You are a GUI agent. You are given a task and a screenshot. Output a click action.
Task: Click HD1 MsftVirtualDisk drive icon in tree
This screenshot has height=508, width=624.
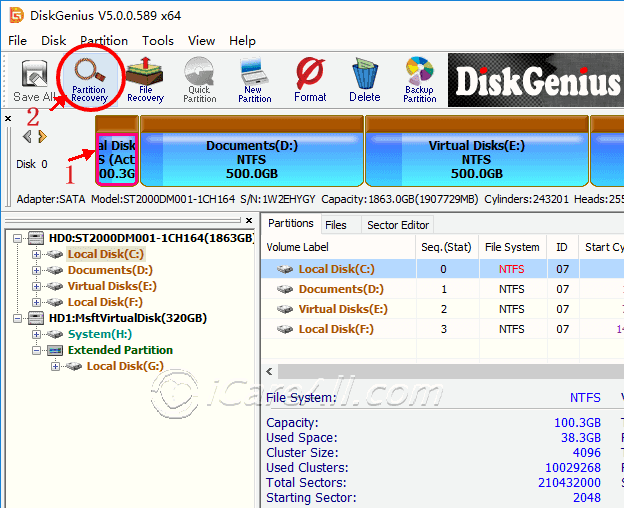(36, 318)
